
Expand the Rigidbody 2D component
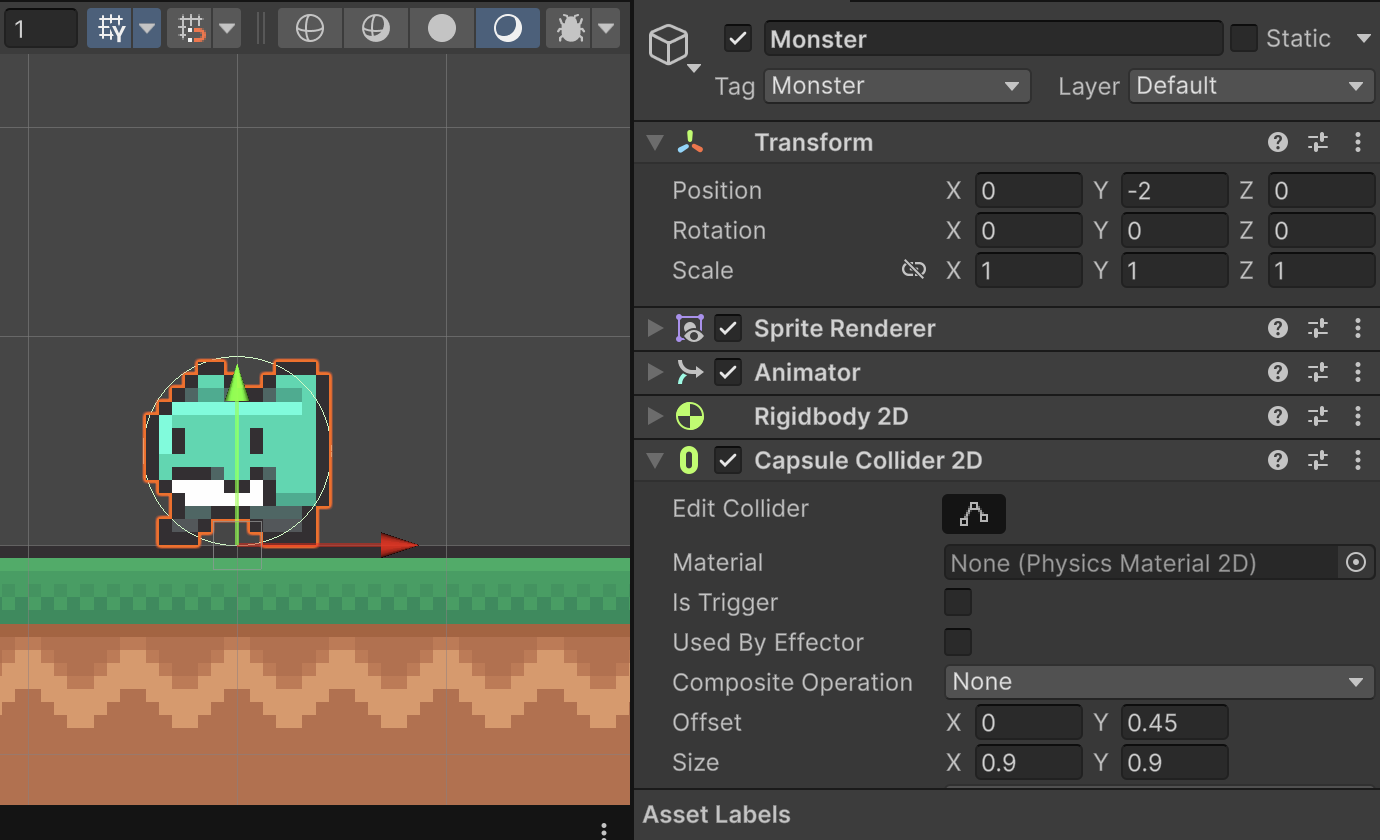(x=655, y=416)
